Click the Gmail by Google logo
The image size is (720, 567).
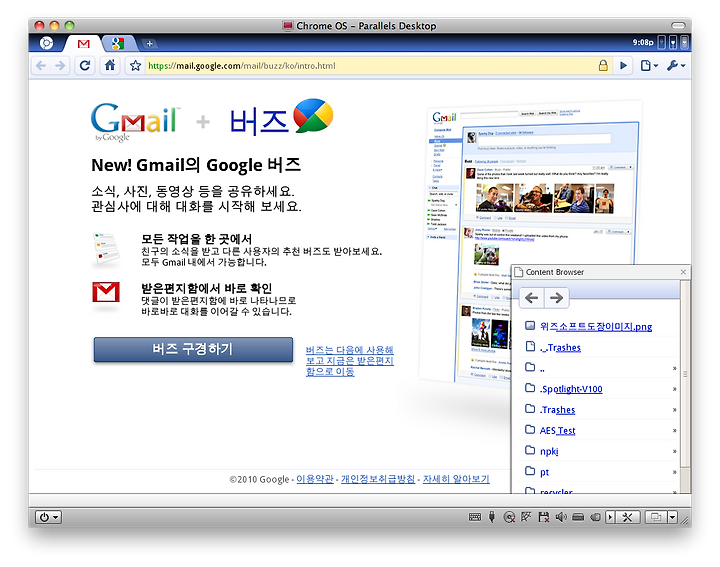tap(135, 122)
